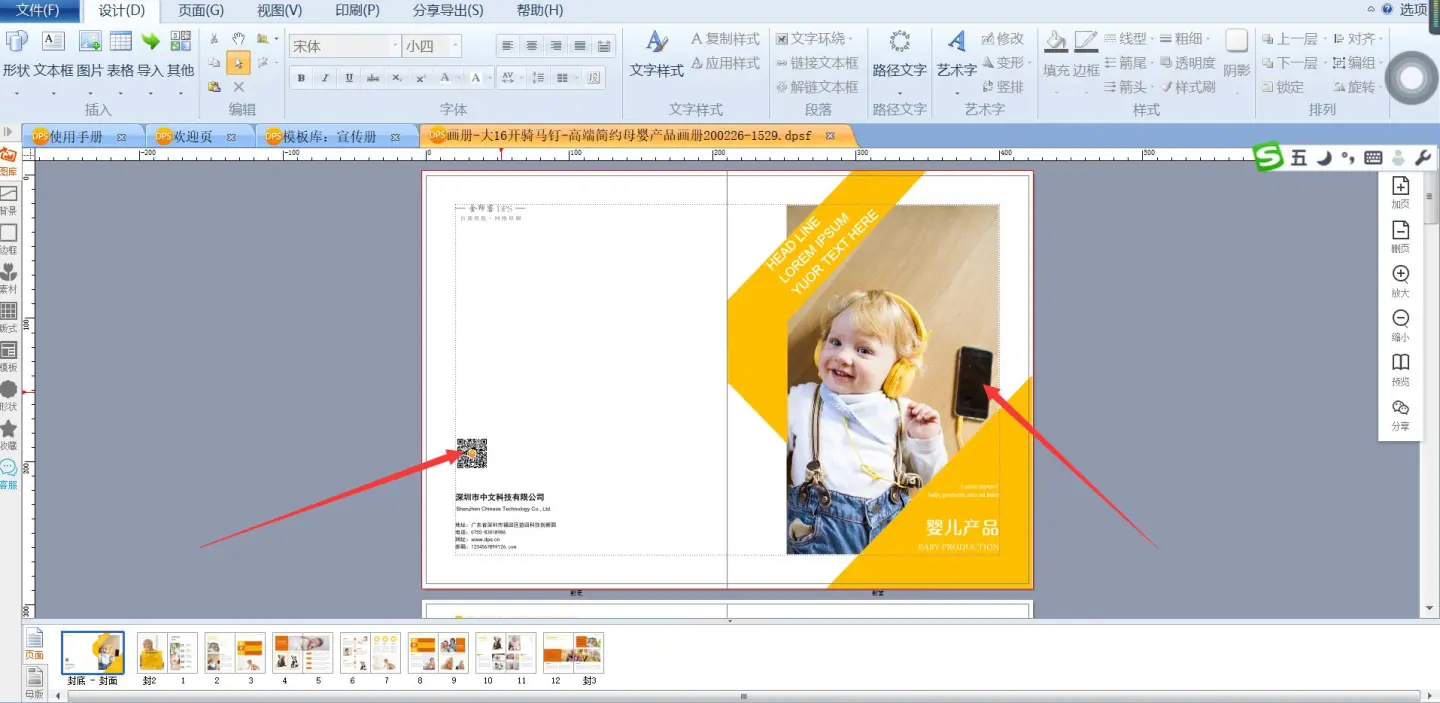Click the 样式刷 style brush button
Viewport: 1440px width, 703px height.
click(1187, 87)
